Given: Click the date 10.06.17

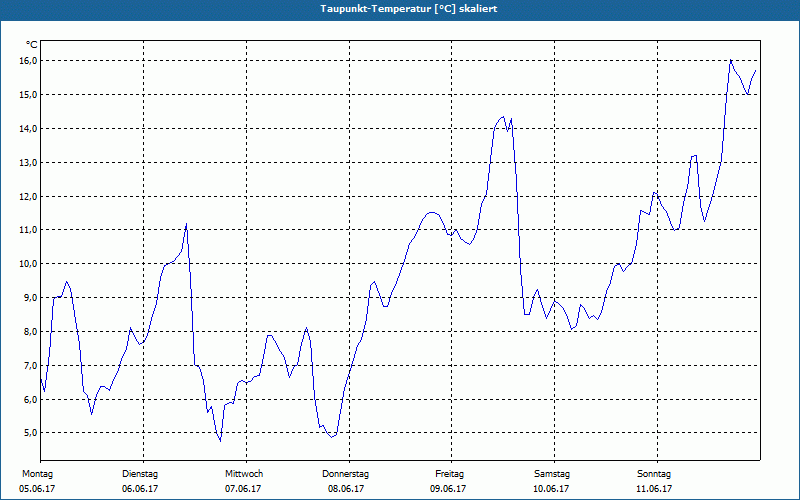Looking at the screenshot, I should [551, 489].
